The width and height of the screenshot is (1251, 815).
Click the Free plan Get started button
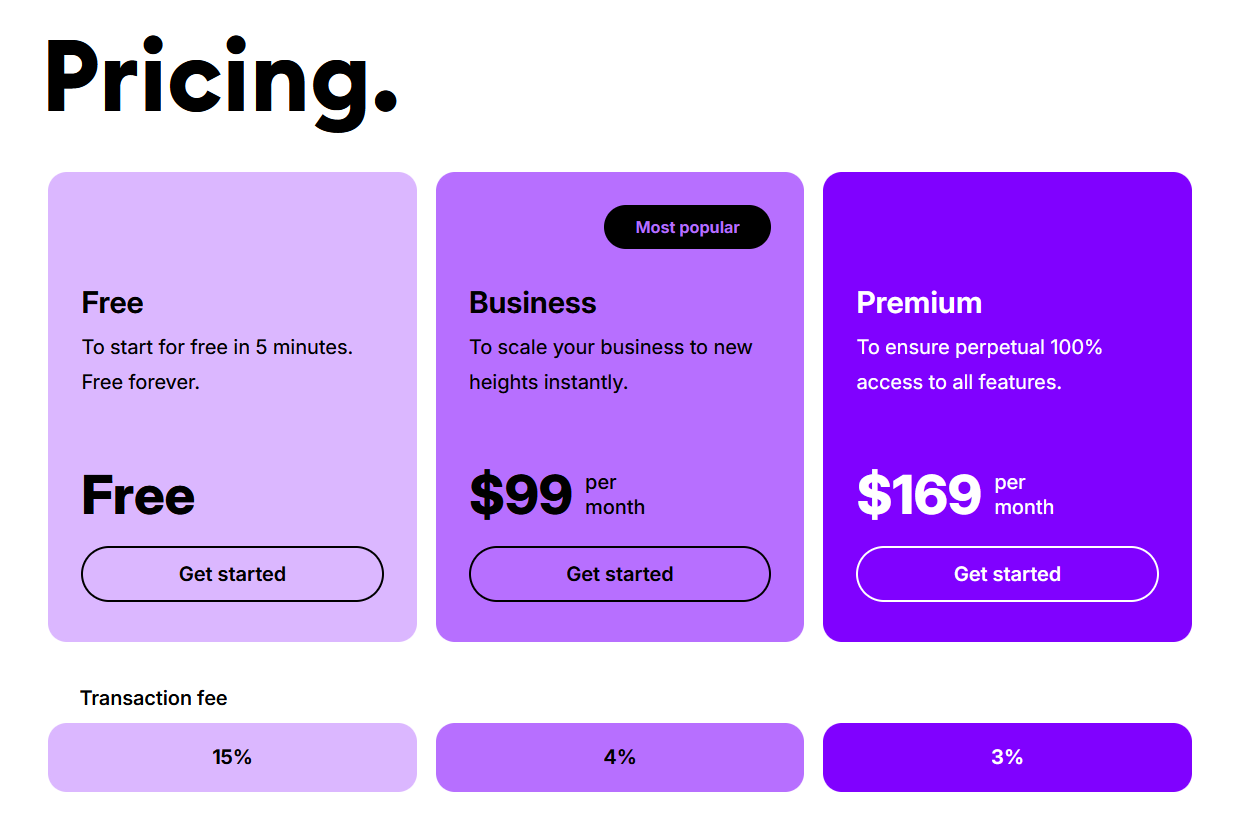point(232,574)
